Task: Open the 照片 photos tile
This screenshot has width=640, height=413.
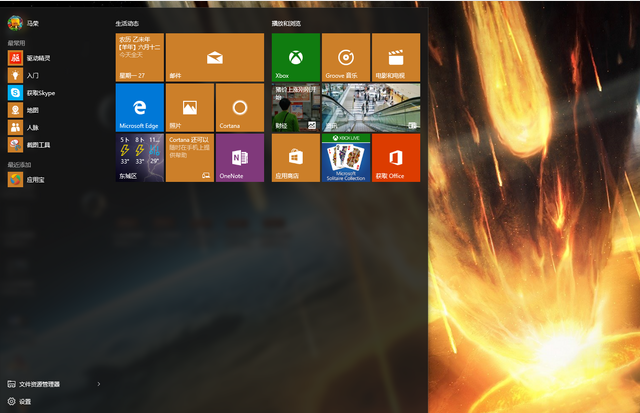Action: point(190,107)
